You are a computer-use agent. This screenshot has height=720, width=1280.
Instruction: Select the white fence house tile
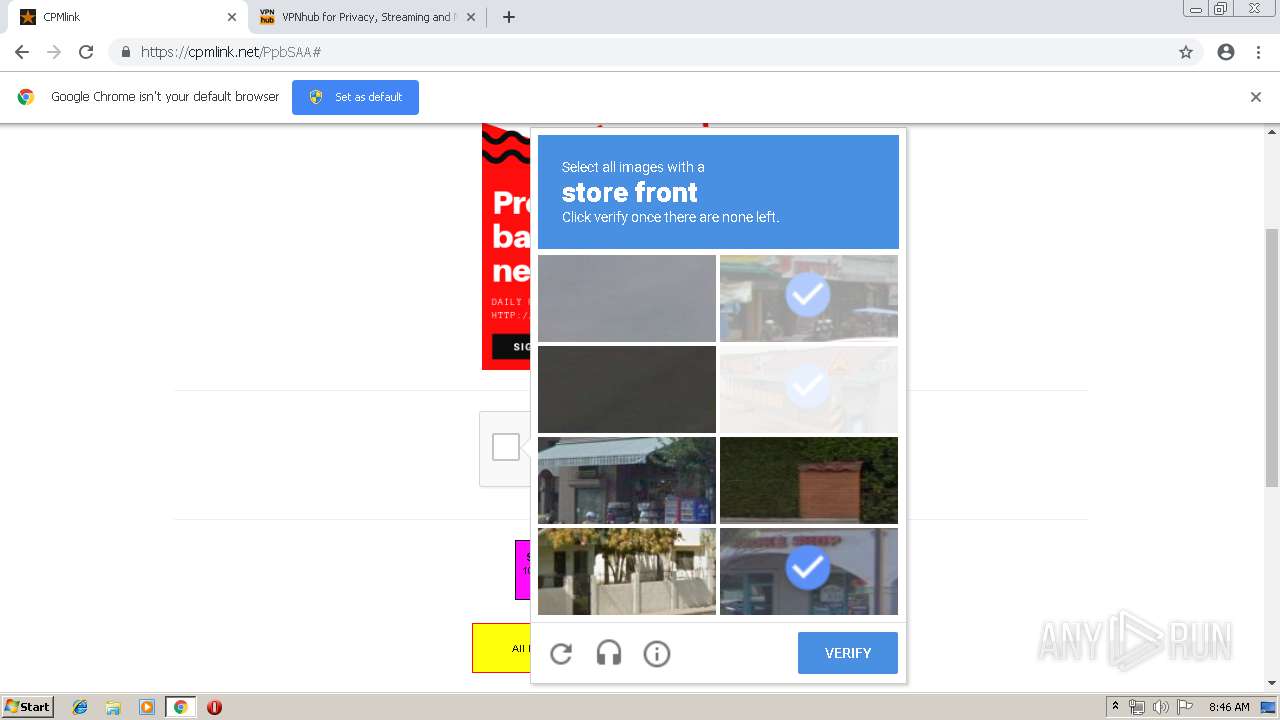(x=627, y=571)
